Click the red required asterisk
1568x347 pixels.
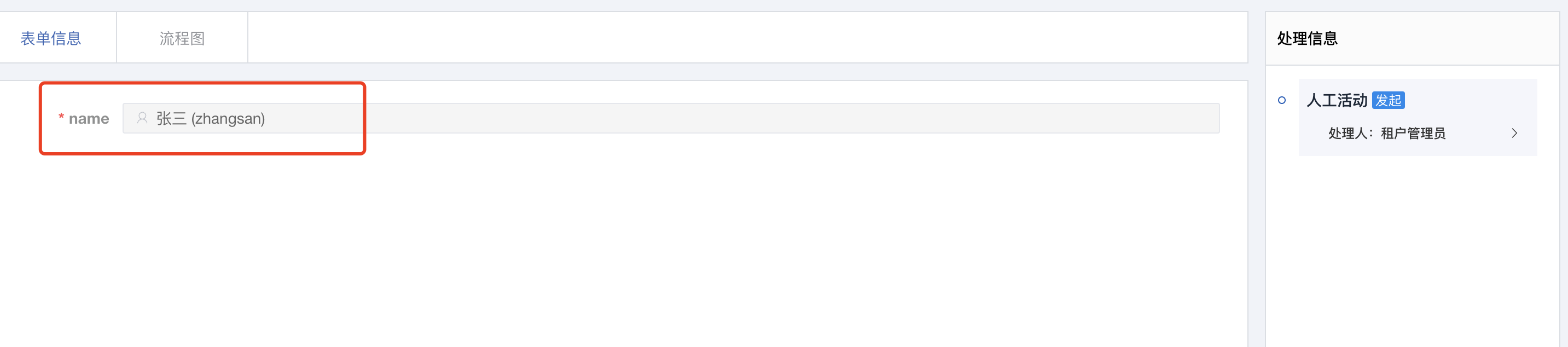[x=61, y=117]
